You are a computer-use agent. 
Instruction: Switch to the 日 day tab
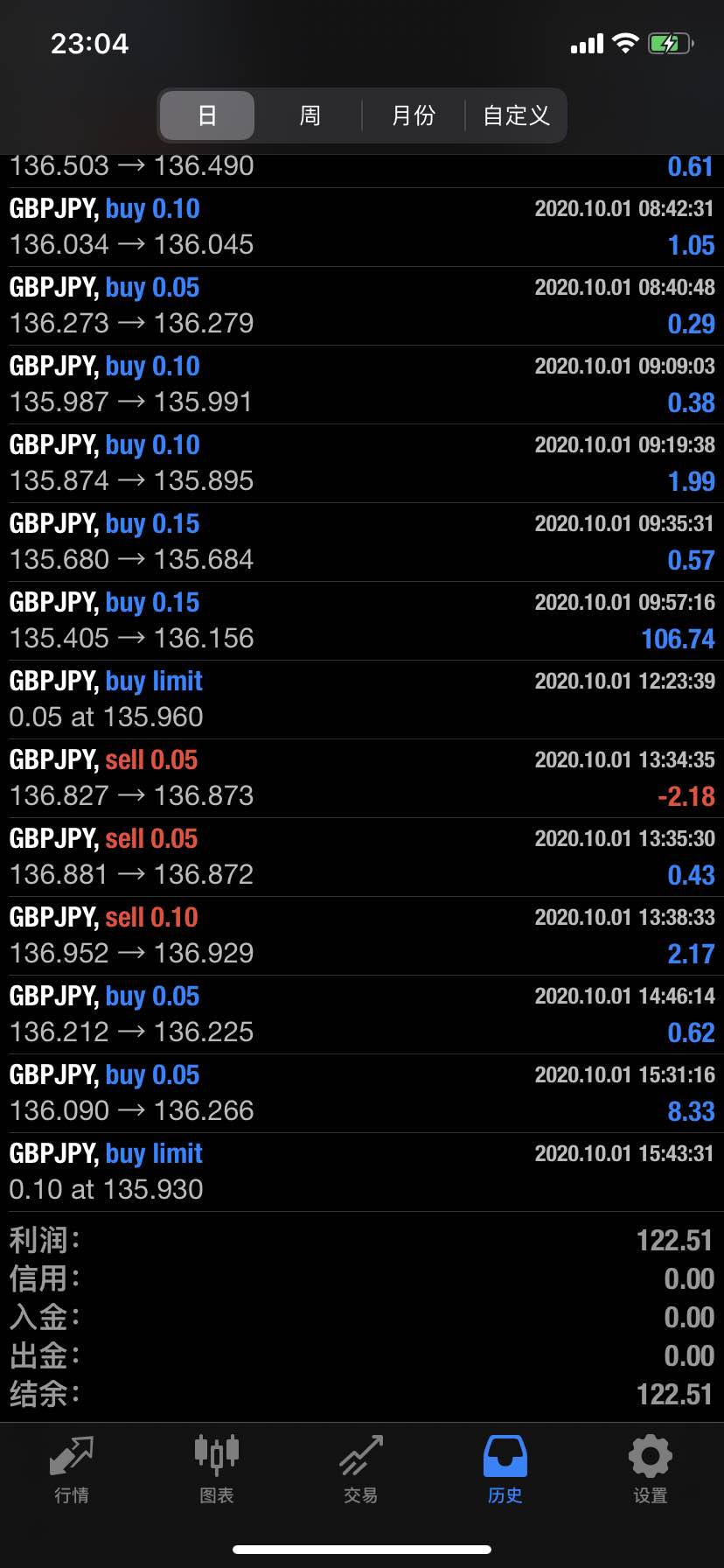(207, 115)
